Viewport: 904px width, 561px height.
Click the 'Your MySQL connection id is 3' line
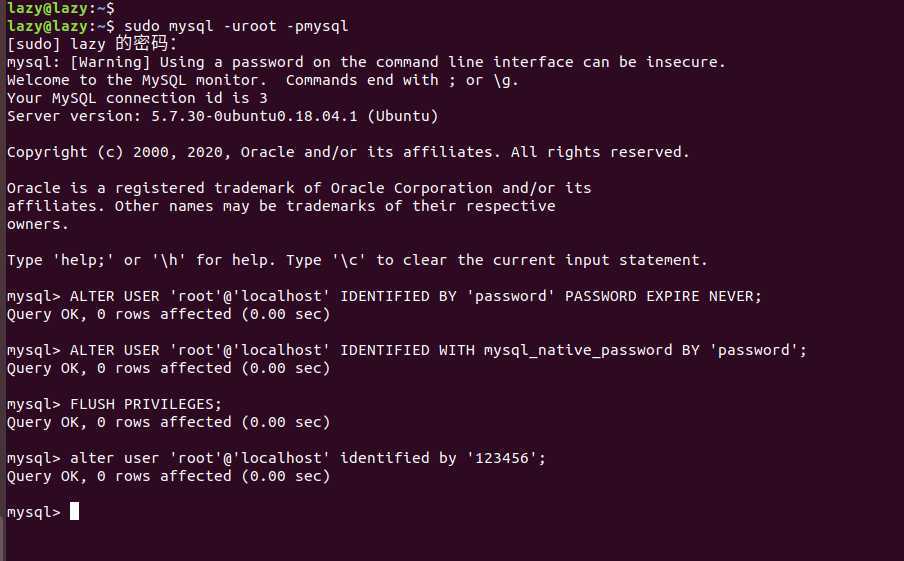coord(137,98)
